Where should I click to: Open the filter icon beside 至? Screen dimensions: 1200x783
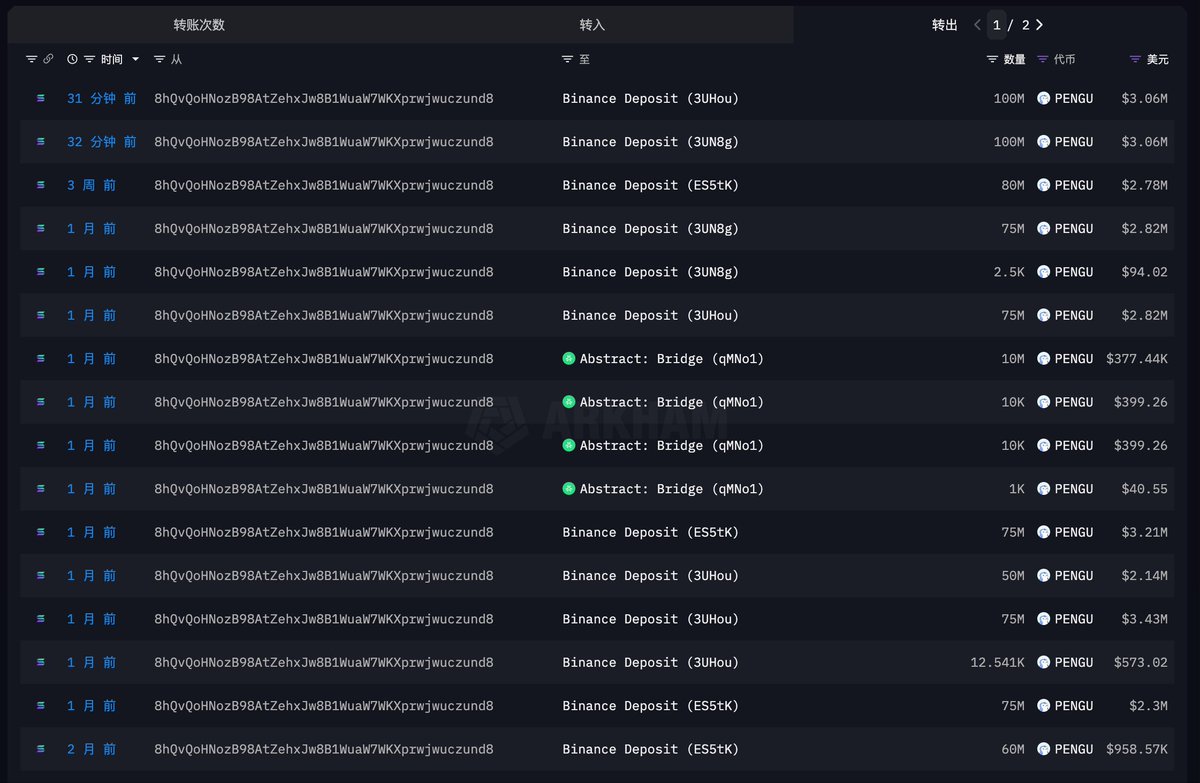(x=568, y=59)
